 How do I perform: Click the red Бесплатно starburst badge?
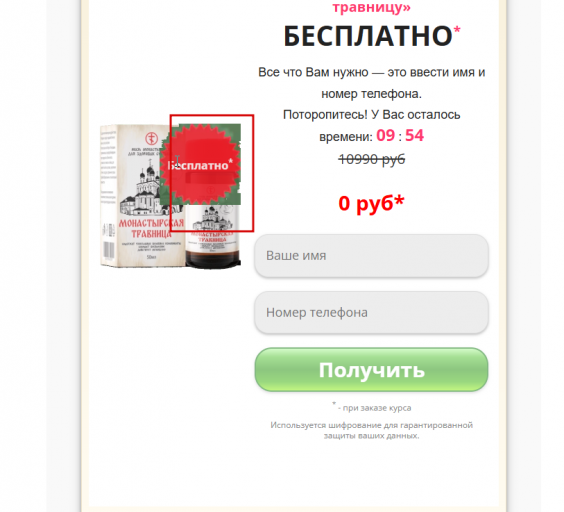click(x=201, y=164)
